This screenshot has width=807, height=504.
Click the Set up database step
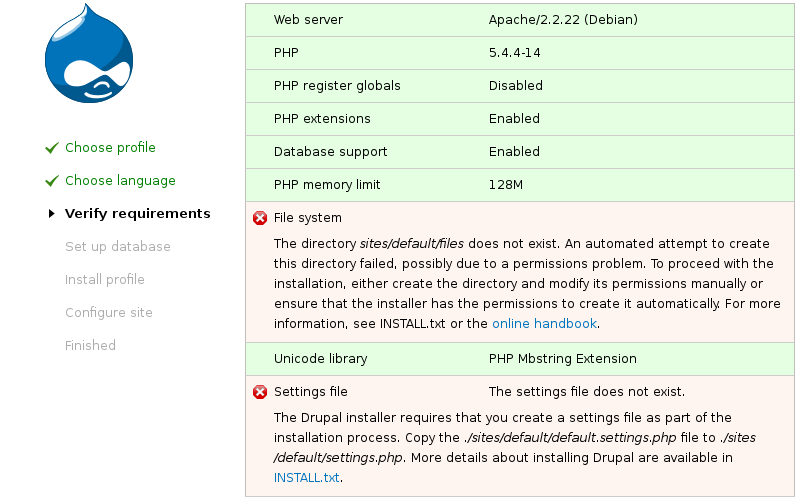pos(117,247)
